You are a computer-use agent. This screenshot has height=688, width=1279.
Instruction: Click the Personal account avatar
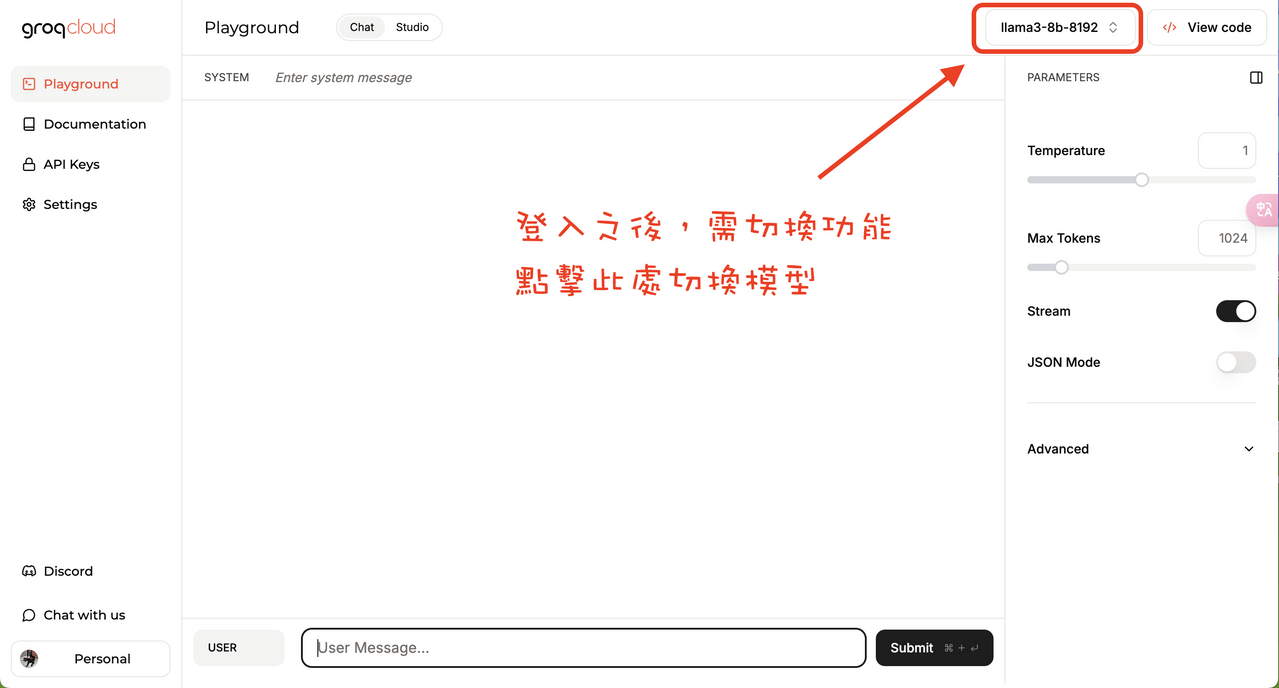[x=29, y=659]
